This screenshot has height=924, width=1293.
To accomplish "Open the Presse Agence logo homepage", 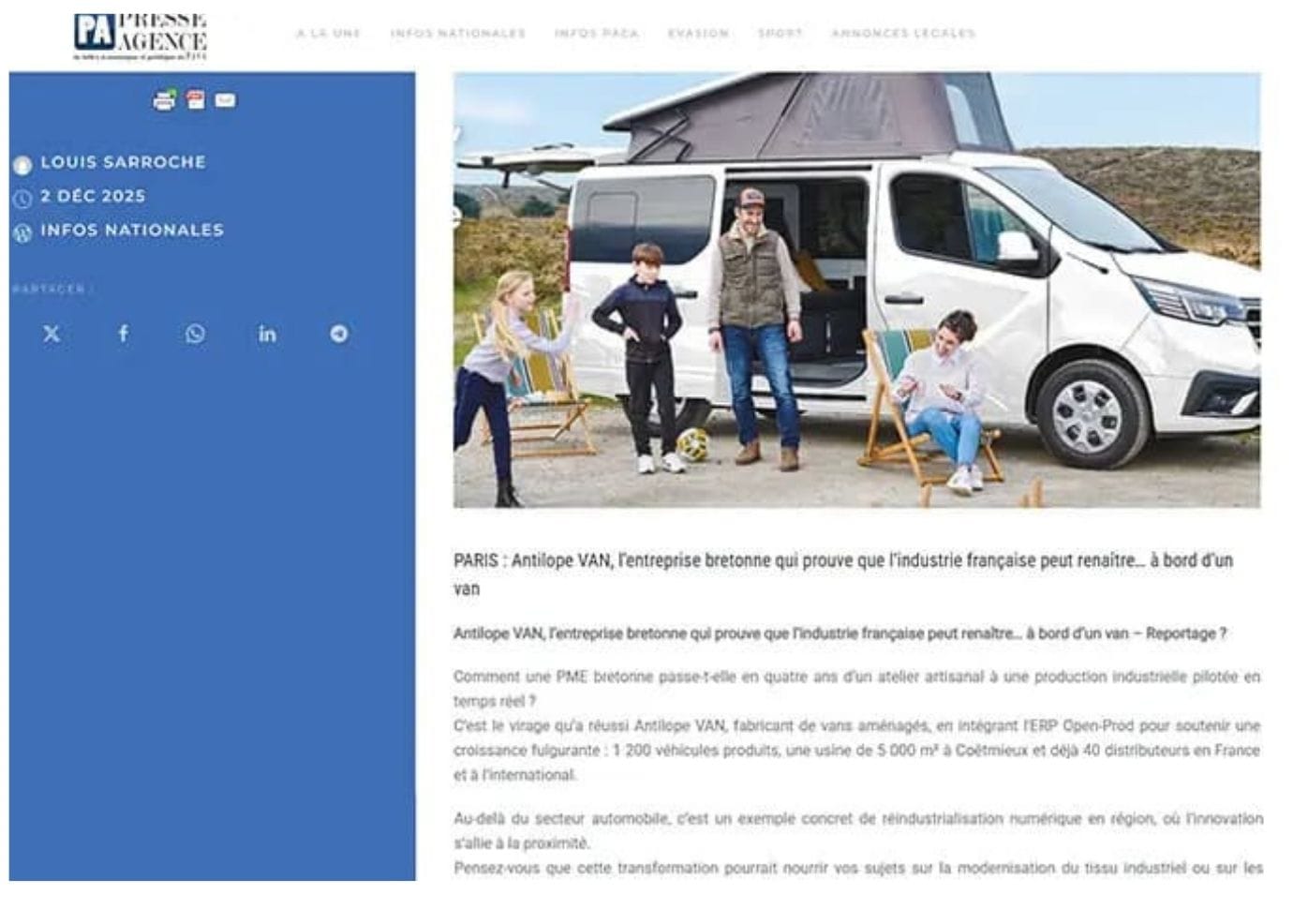I will point(141,36).
